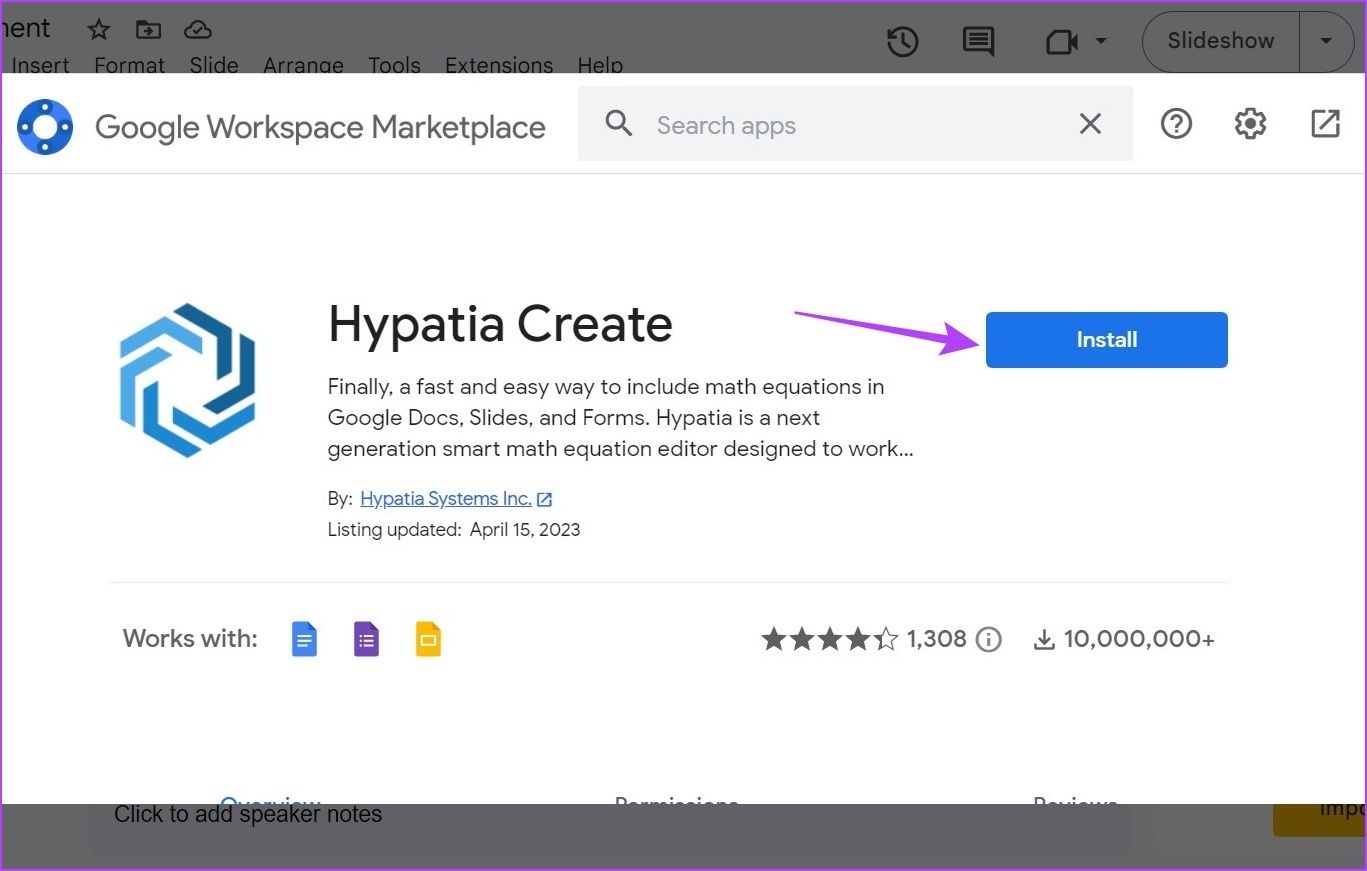Expand the Slideshow options arrow
The height and width of the screenshot is (871, 1367).
pyautogui.click(x=1326, y=41)
